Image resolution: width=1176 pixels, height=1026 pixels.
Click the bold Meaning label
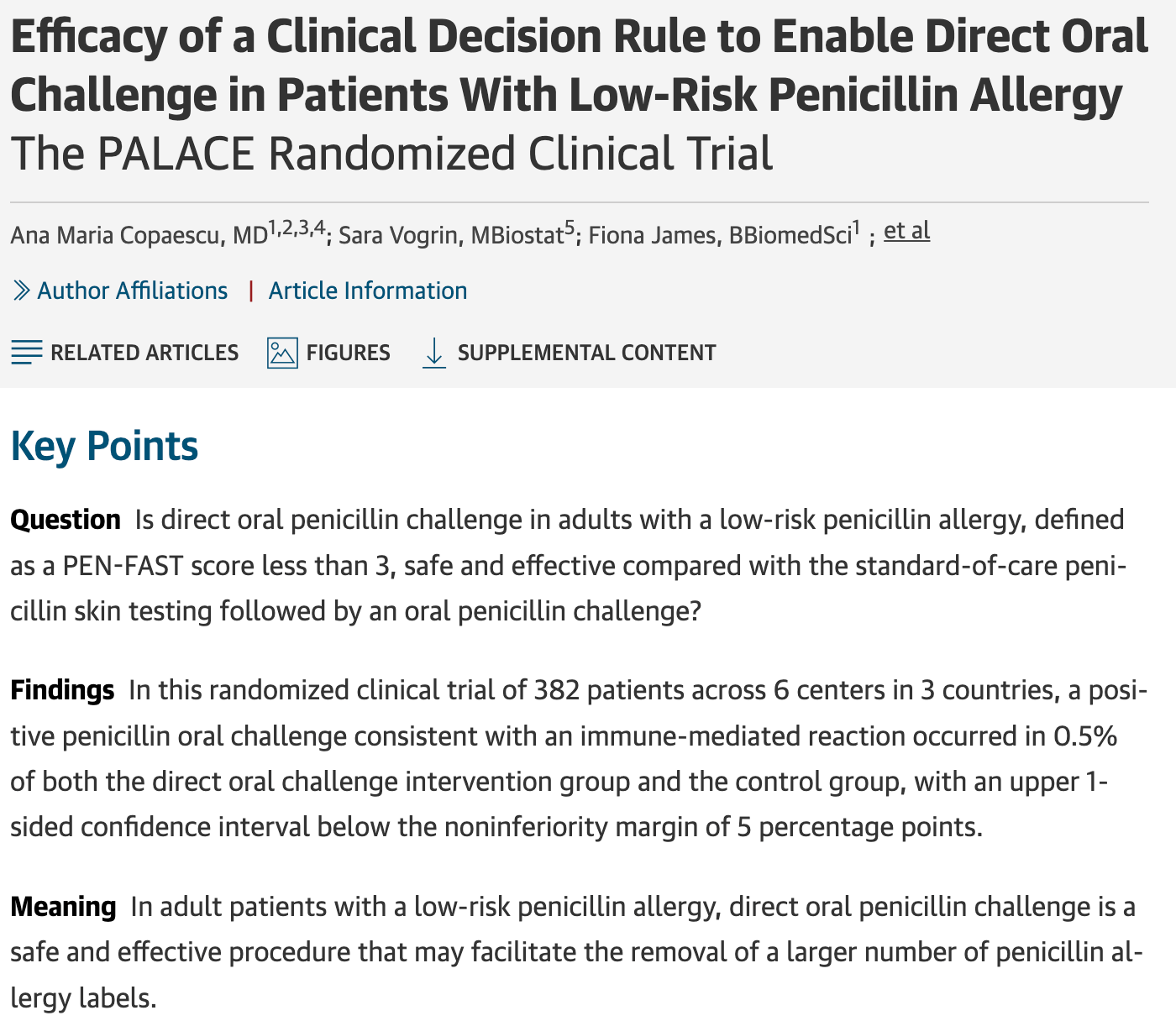click(63, 908)
